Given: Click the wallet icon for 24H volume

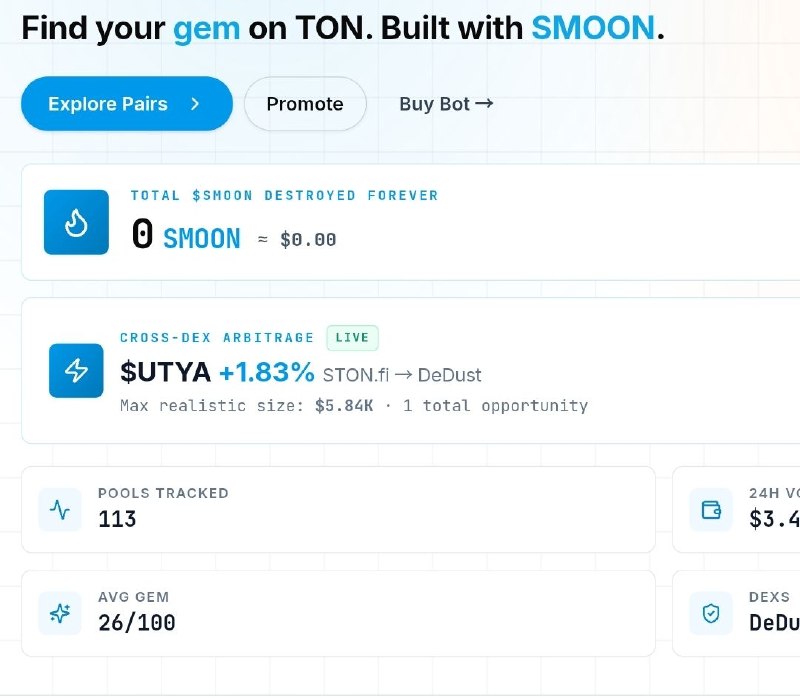Looking at the screenshot, I should tap(711, 510).
